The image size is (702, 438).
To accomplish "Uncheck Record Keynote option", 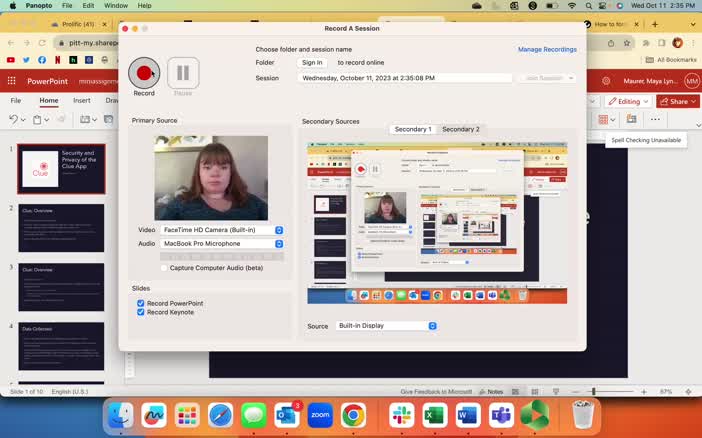I will 141,312.
